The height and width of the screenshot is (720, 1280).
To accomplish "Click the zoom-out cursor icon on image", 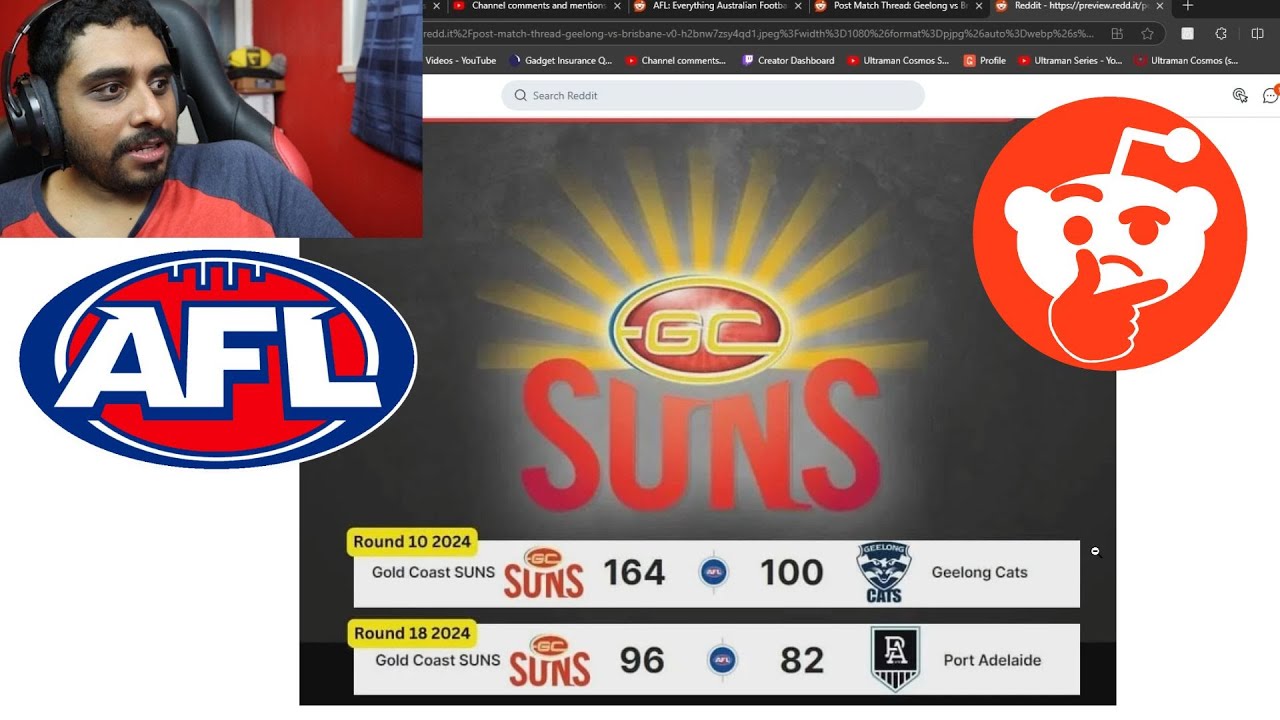I will (1095, 551).
